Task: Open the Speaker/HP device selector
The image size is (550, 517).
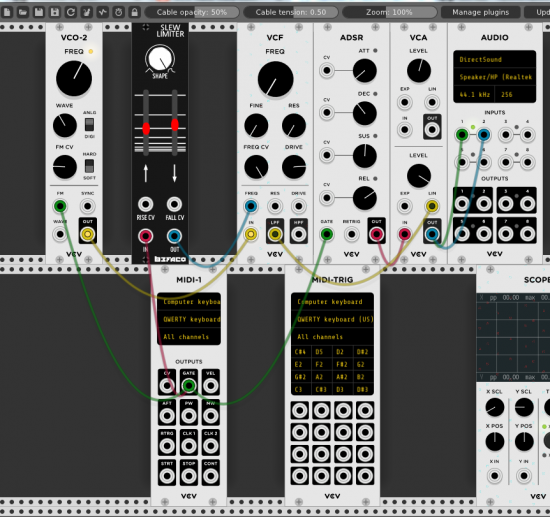Action: [495, 77]
